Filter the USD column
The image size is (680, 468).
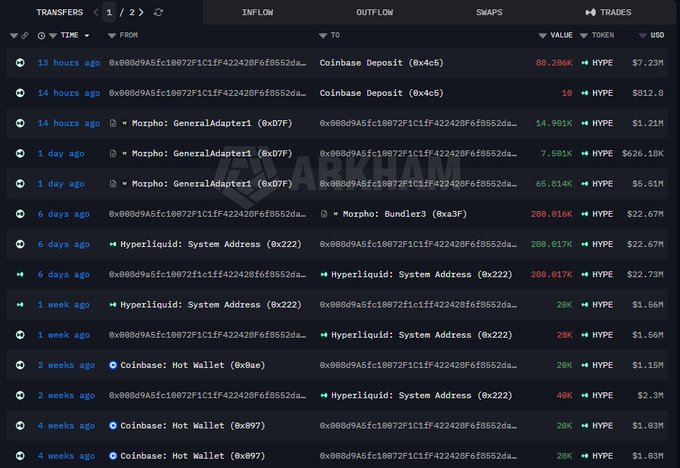pyautogui.click(x=642, y=36)
